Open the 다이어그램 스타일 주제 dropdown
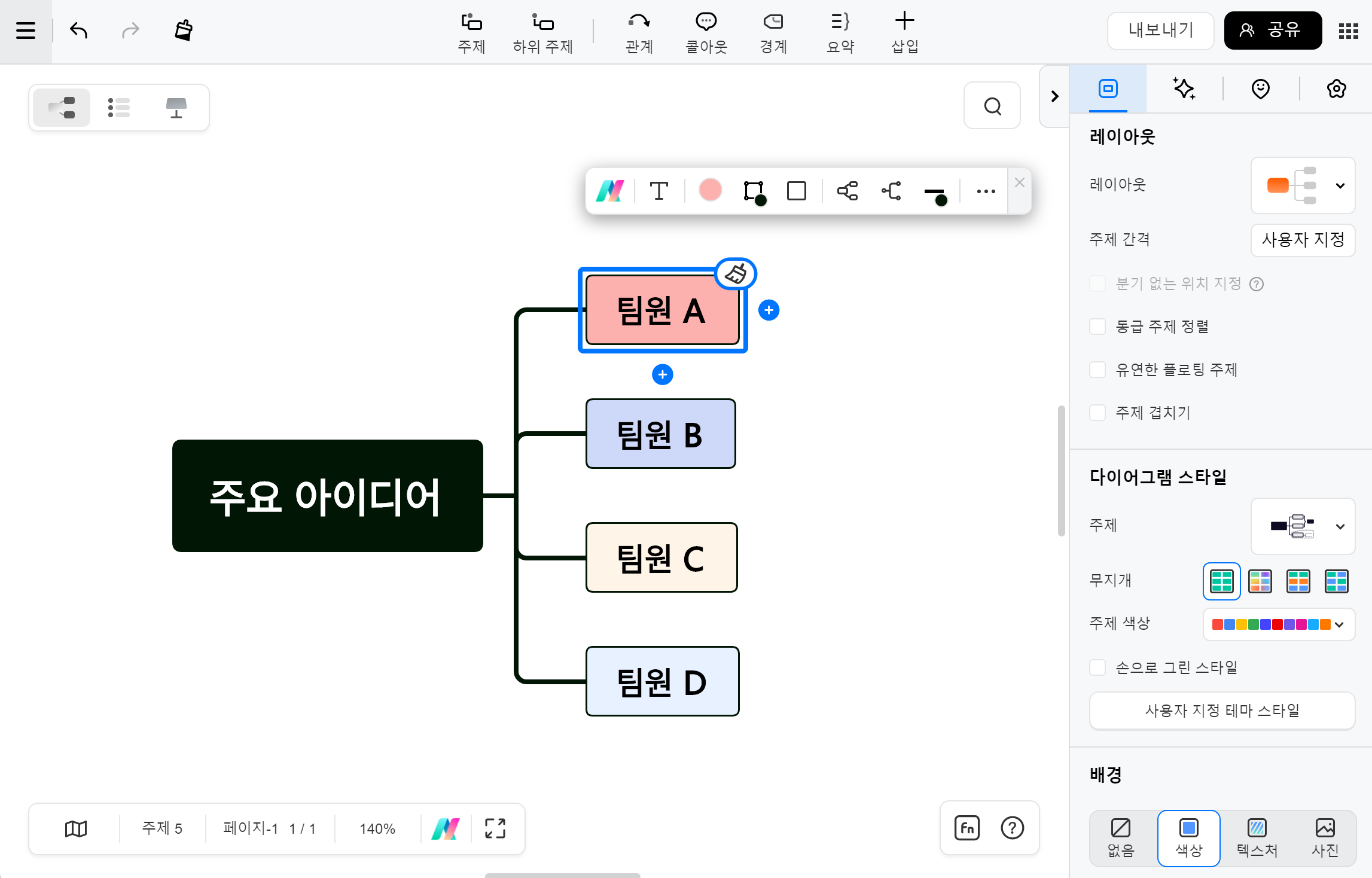Viewport: 1372px width, 878px height. point(1303,526)
